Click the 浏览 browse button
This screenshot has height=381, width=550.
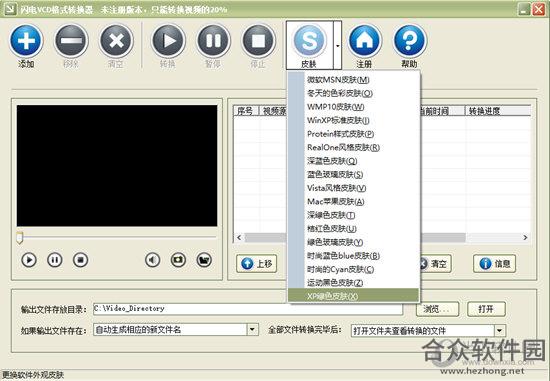pyautogui.click(x=437, y=309)
